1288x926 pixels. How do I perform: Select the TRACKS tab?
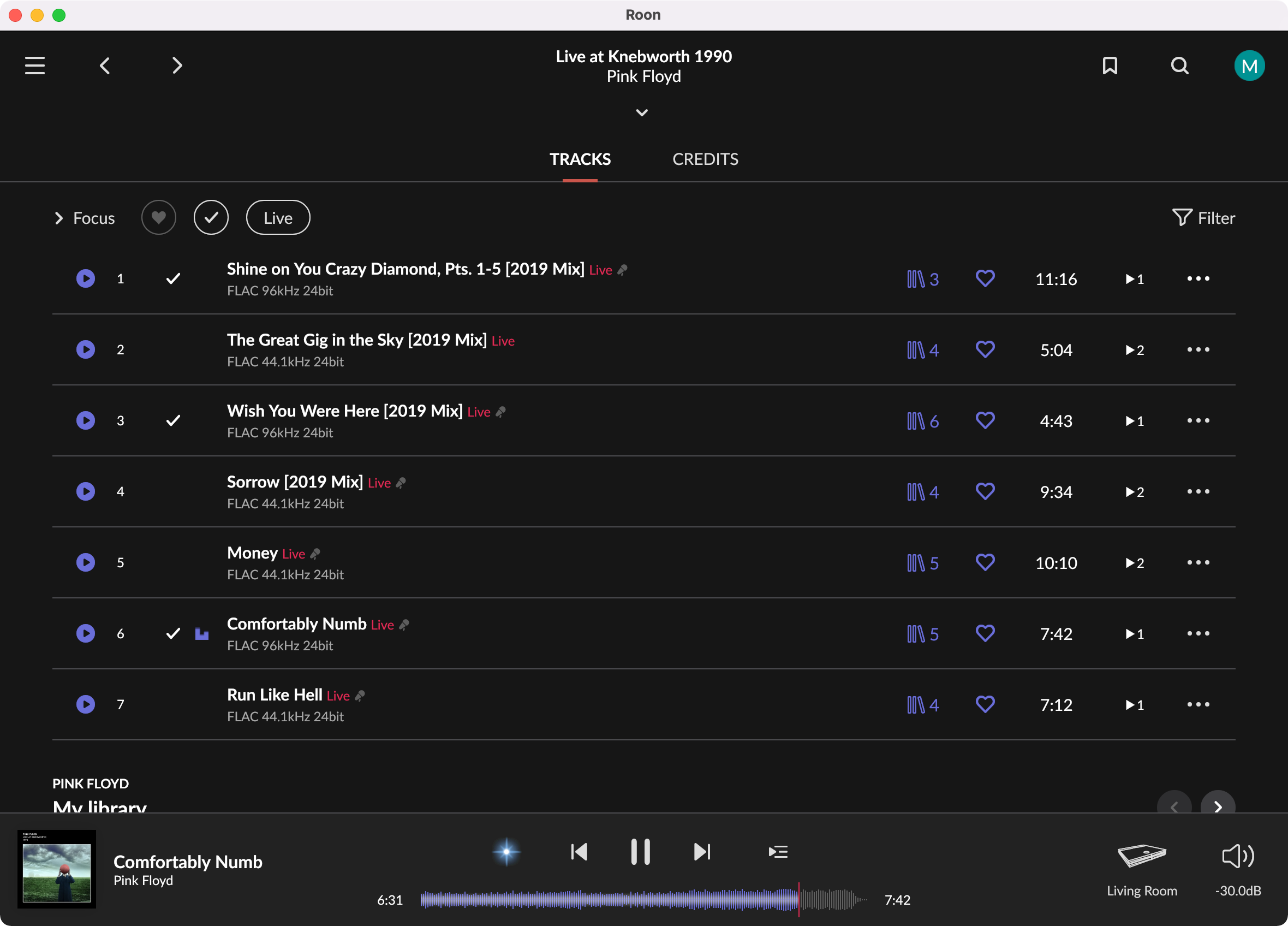point(580,159)
